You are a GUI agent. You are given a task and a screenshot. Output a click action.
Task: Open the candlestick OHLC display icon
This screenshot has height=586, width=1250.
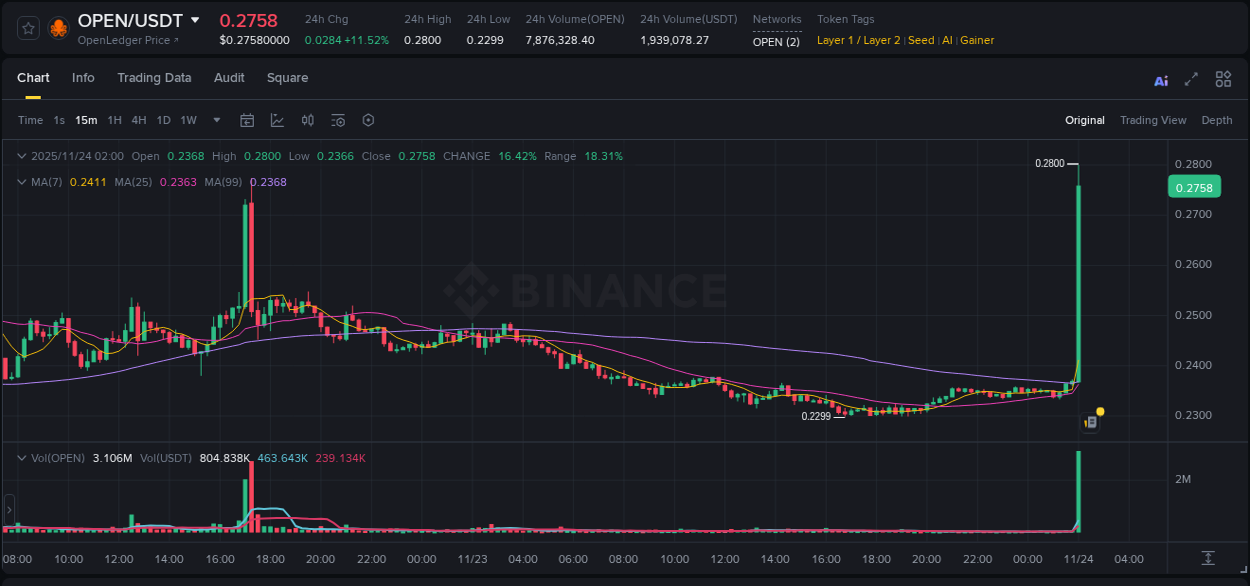click(x=308, y=120)
